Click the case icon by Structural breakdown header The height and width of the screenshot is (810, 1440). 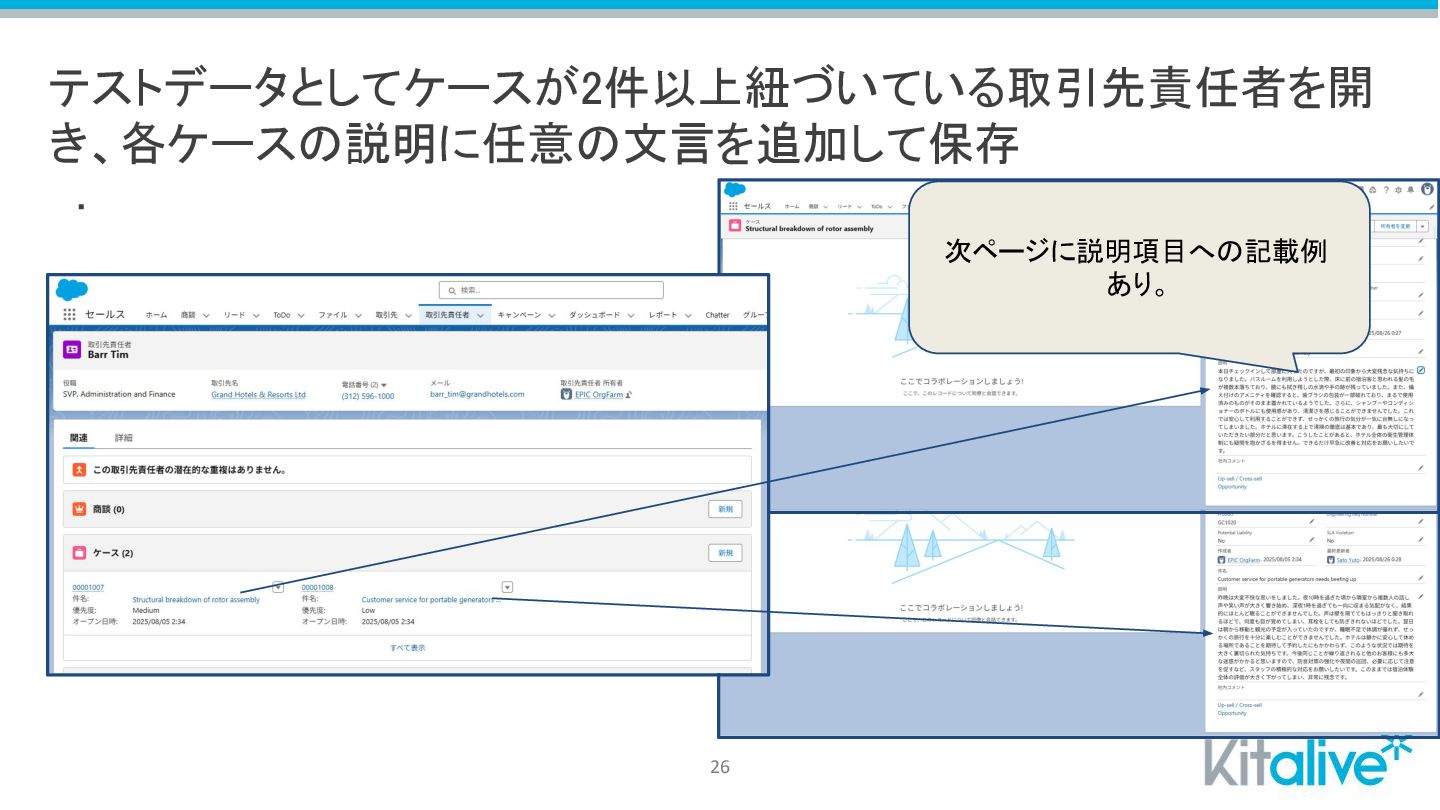pos(736,227)
